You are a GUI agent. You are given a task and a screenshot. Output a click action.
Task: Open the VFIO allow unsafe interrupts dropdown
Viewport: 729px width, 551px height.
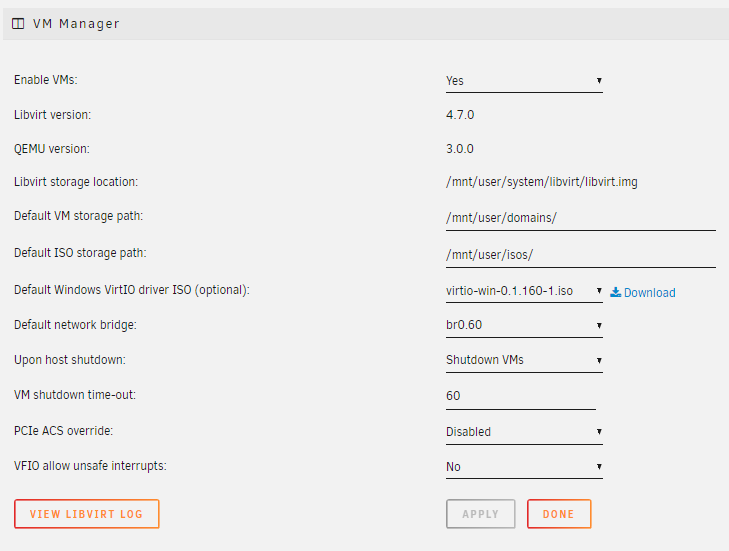[524, 467]
